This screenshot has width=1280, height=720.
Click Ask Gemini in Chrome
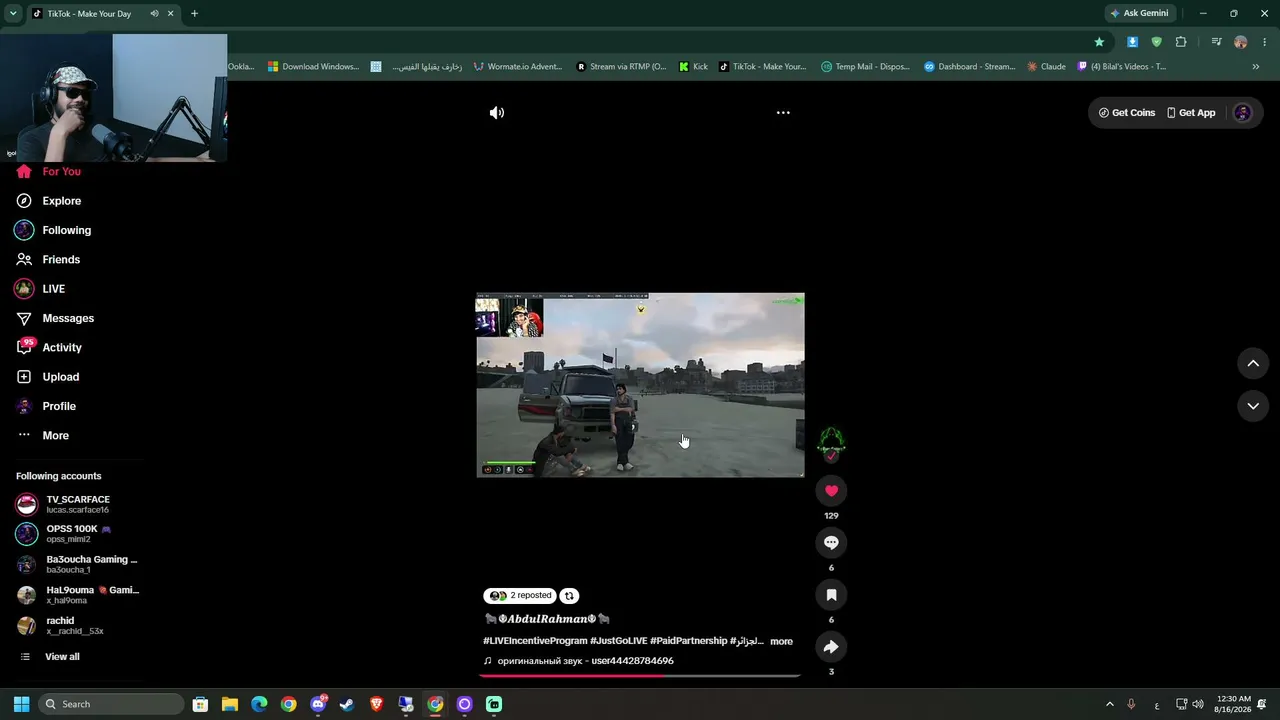1139,14
